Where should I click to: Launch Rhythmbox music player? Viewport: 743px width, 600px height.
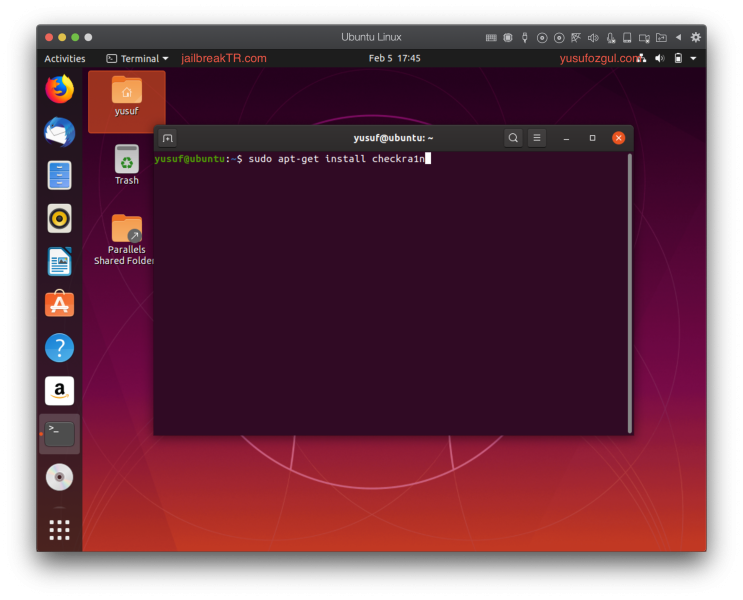[60, 218]
